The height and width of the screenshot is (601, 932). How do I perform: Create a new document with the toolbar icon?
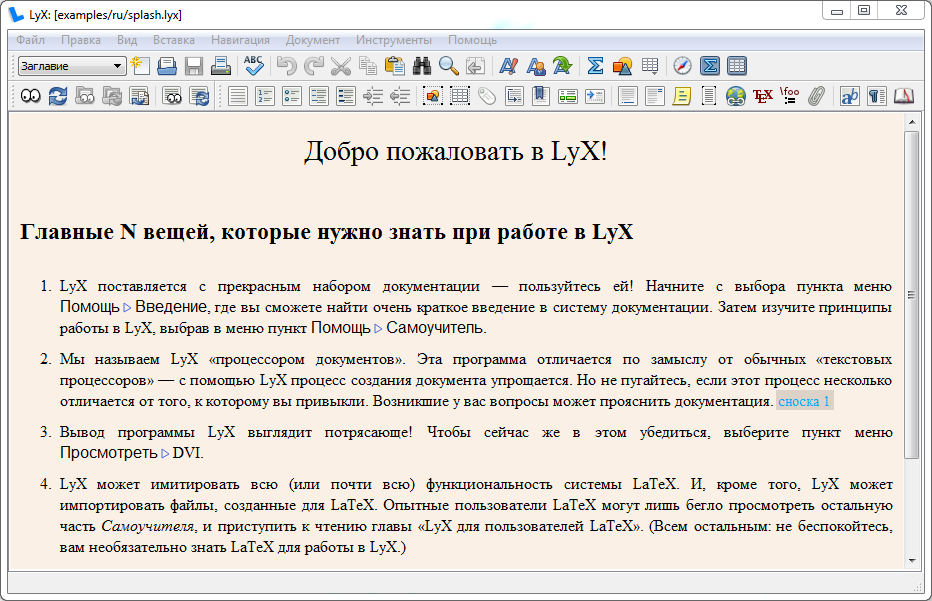[140, 66]
